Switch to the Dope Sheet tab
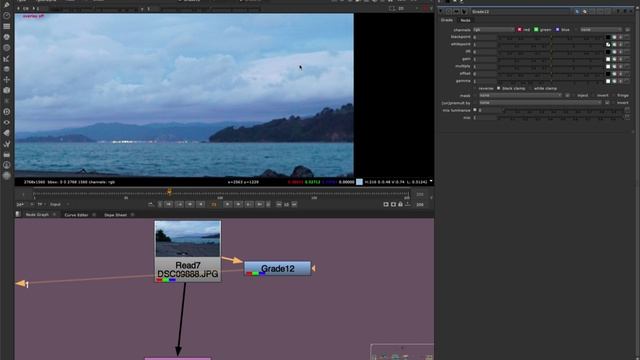640x360 pixels. tap(116, 214)
